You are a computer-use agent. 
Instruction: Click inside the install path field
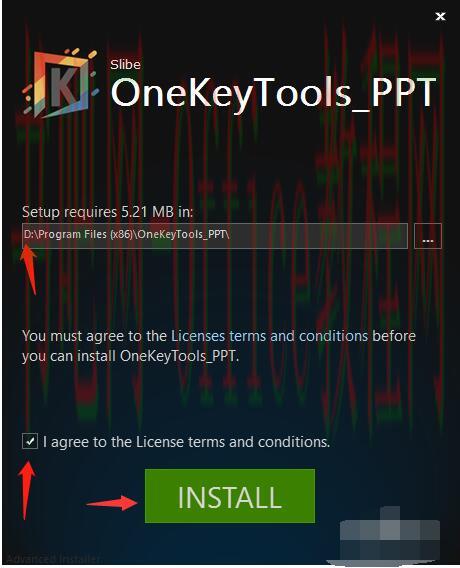(x=215, y=236)
